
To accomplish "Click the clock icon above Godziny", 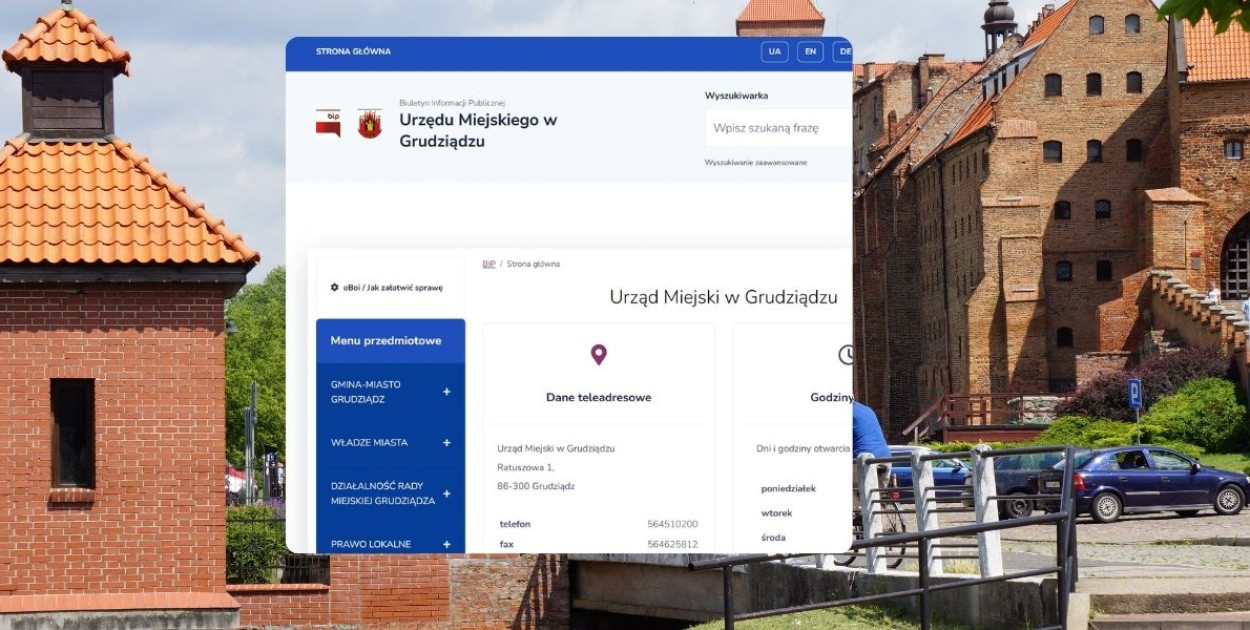I will (846, 354).
